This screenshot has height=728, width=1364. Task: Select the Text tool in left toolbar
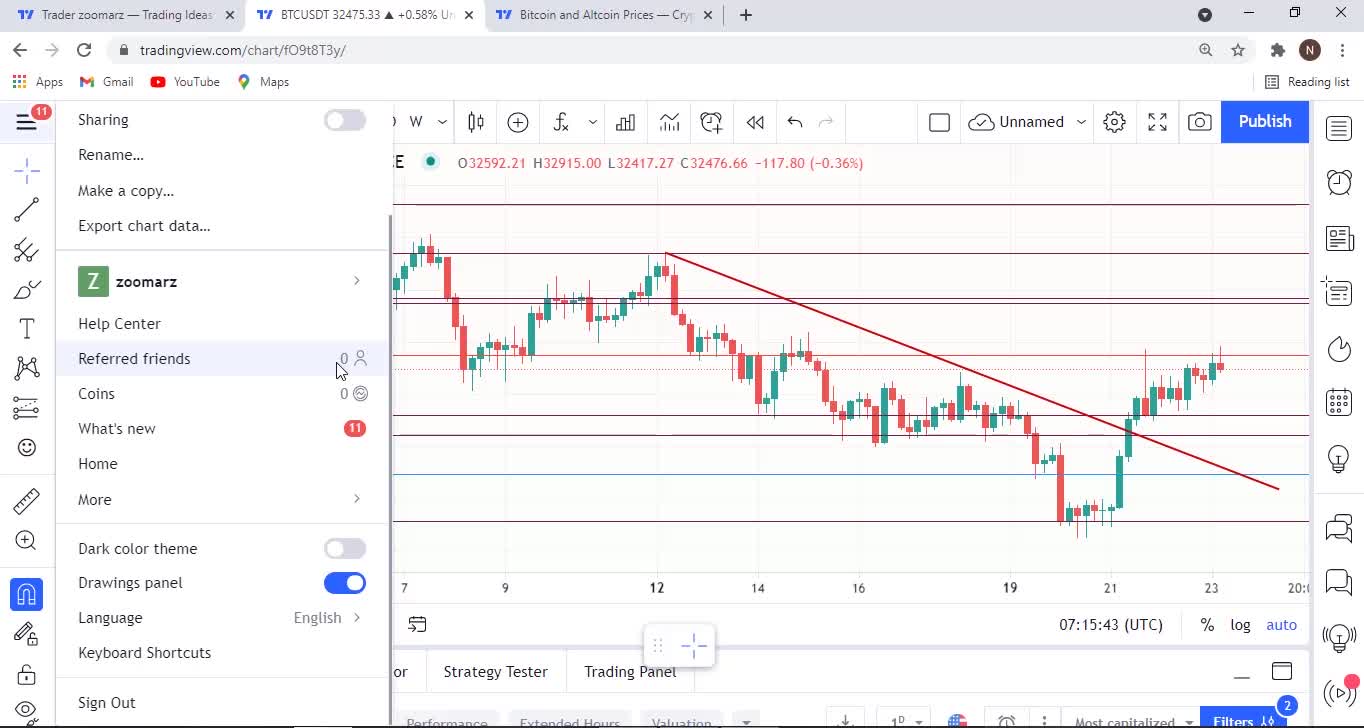click(27, 329)
